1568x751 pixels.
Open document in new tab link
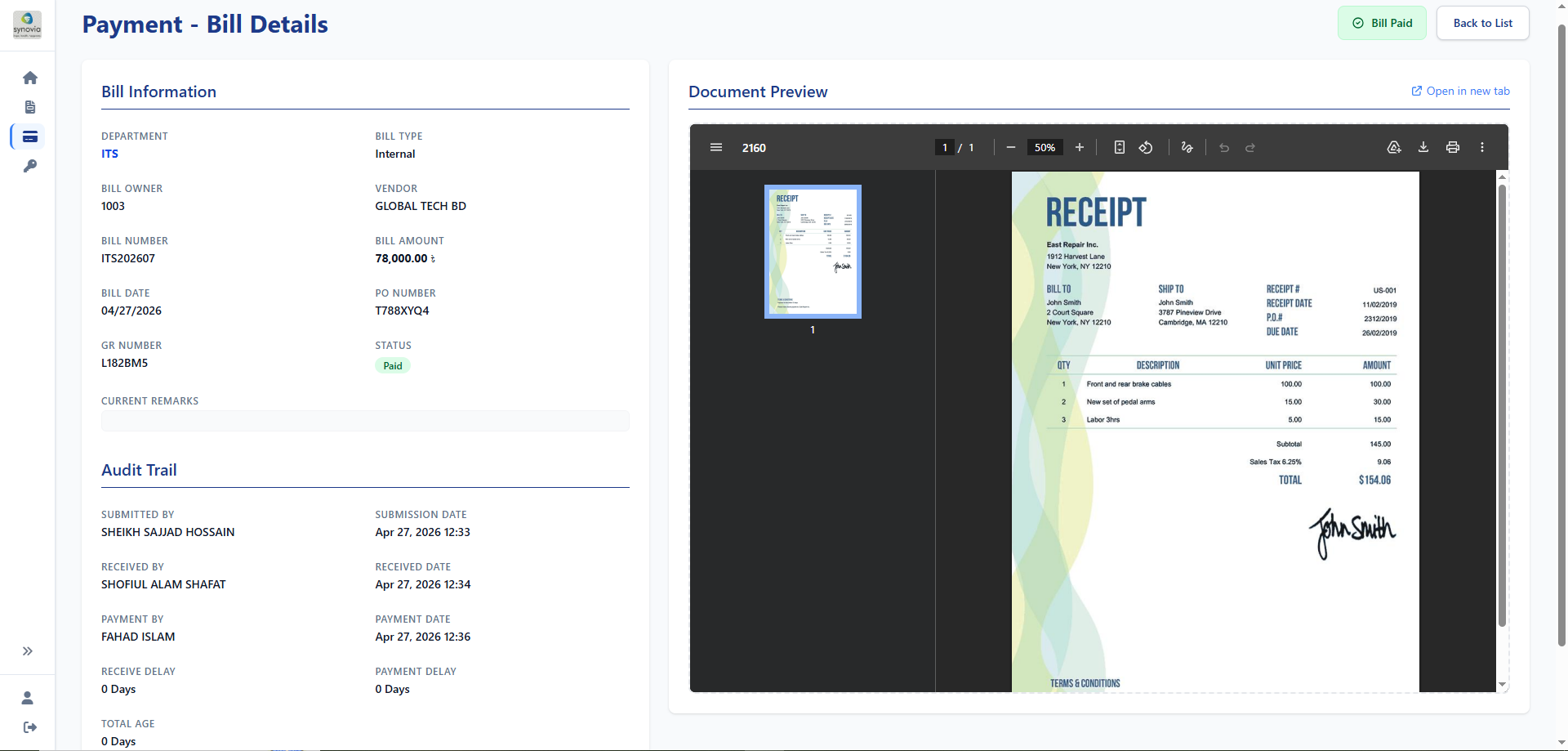pos(1460,91)
